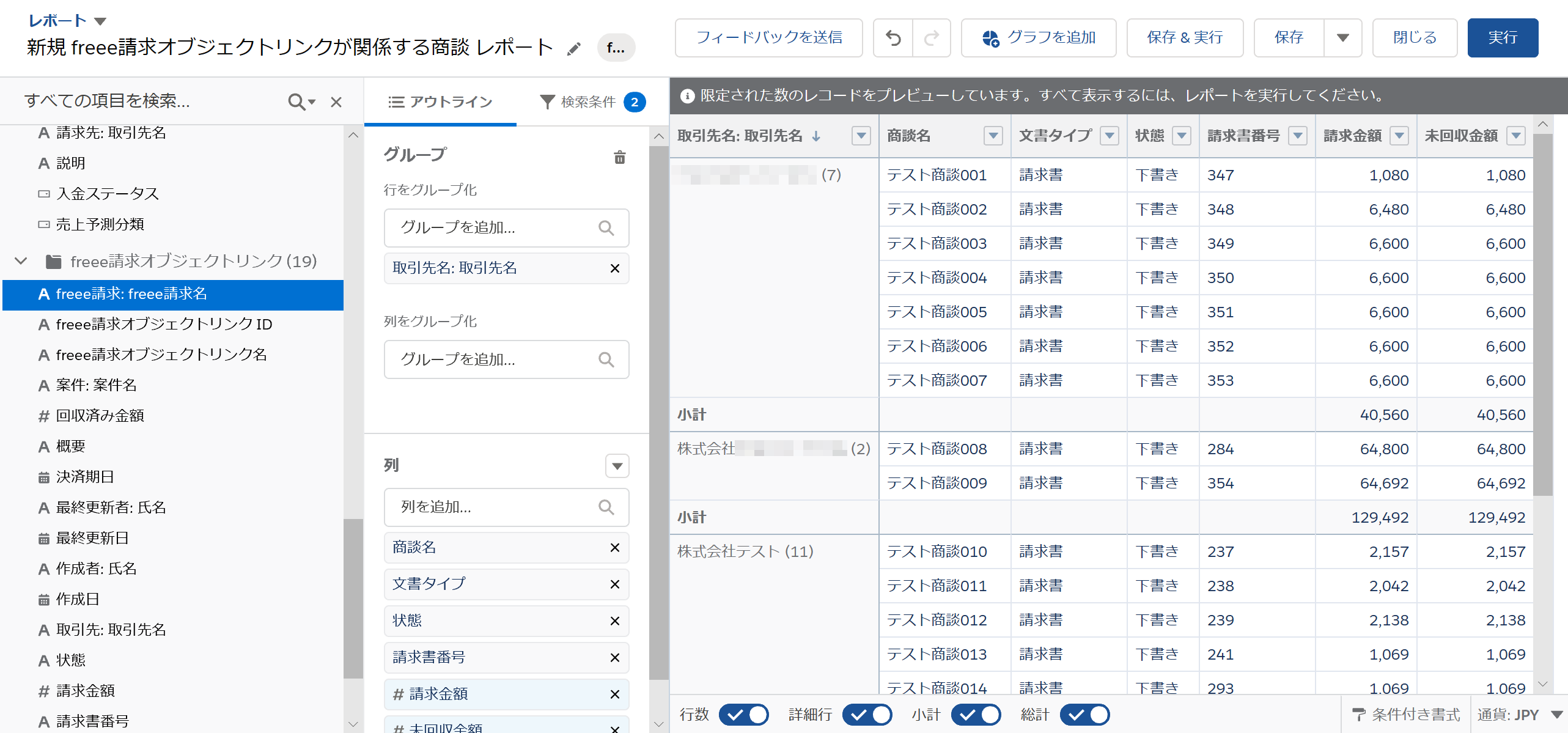Open 未回収金額 column header menu
The height and width of the screenshot is (733, 1568).
[x=1515, y=136]
